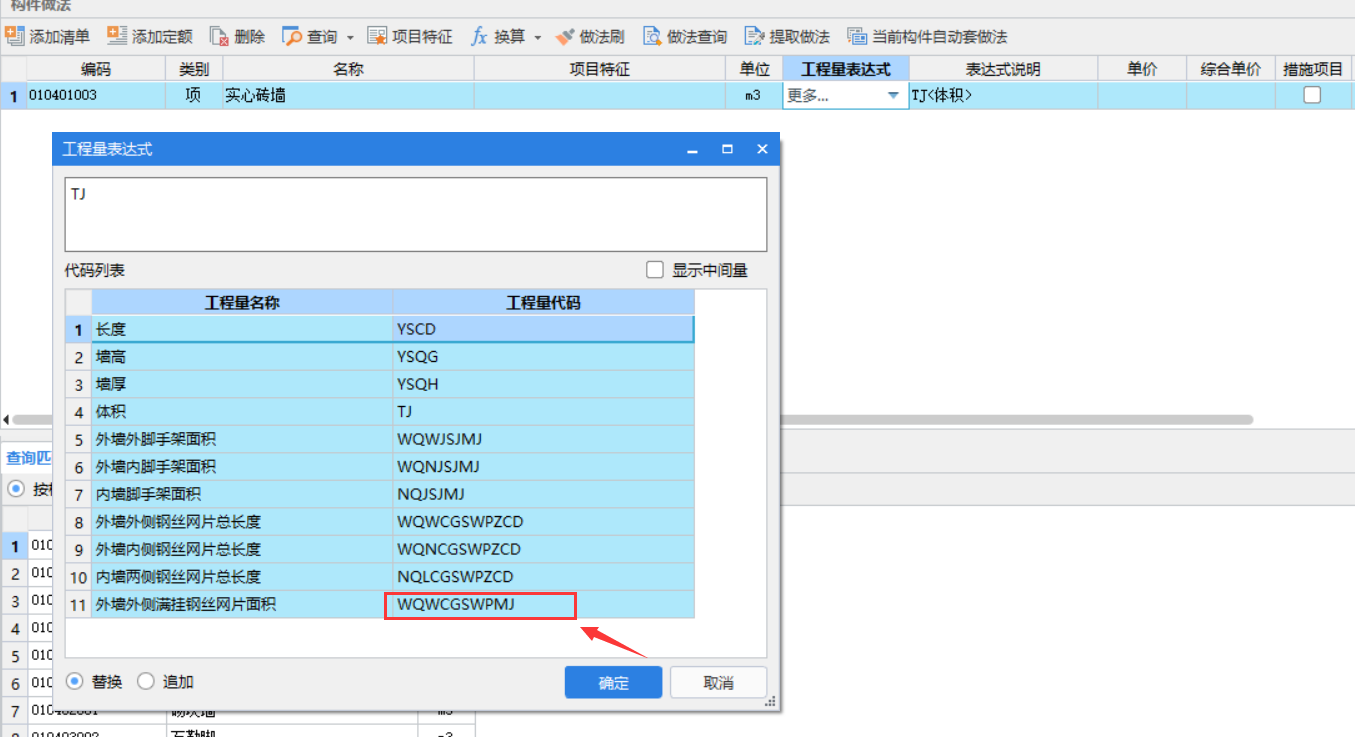1355x737 pixels.
Task: Select the 替换 radio button
Action: pos(75,681)
